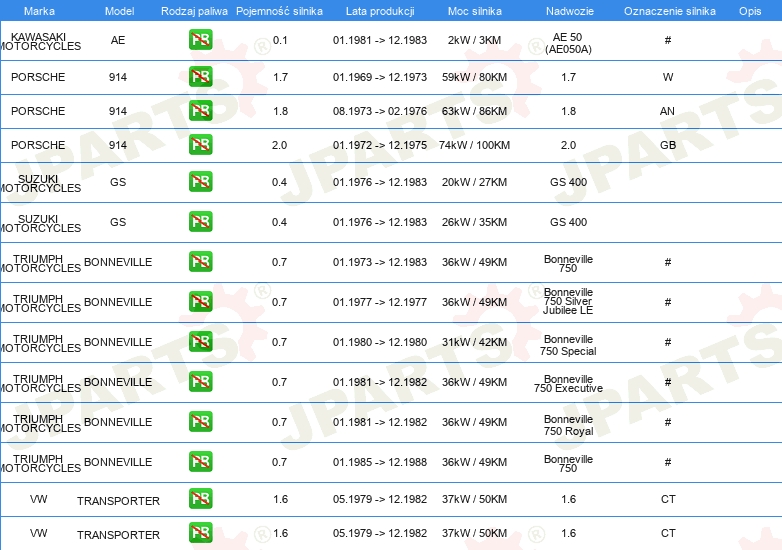
Task: Click fuel icon in Silver Jubilee LE row
Action: 200,301
